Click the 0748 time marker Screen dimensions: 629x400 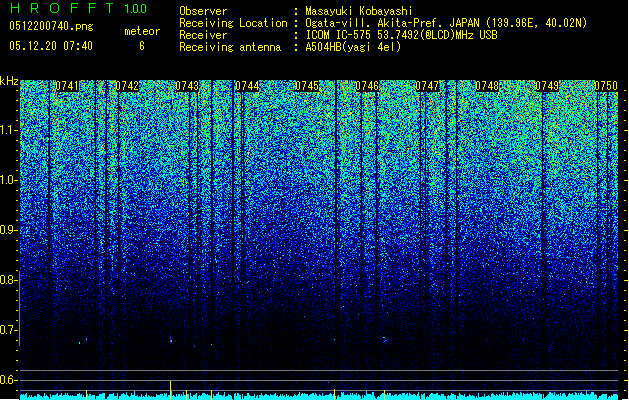pyautogui.click(x=487, y=86)
